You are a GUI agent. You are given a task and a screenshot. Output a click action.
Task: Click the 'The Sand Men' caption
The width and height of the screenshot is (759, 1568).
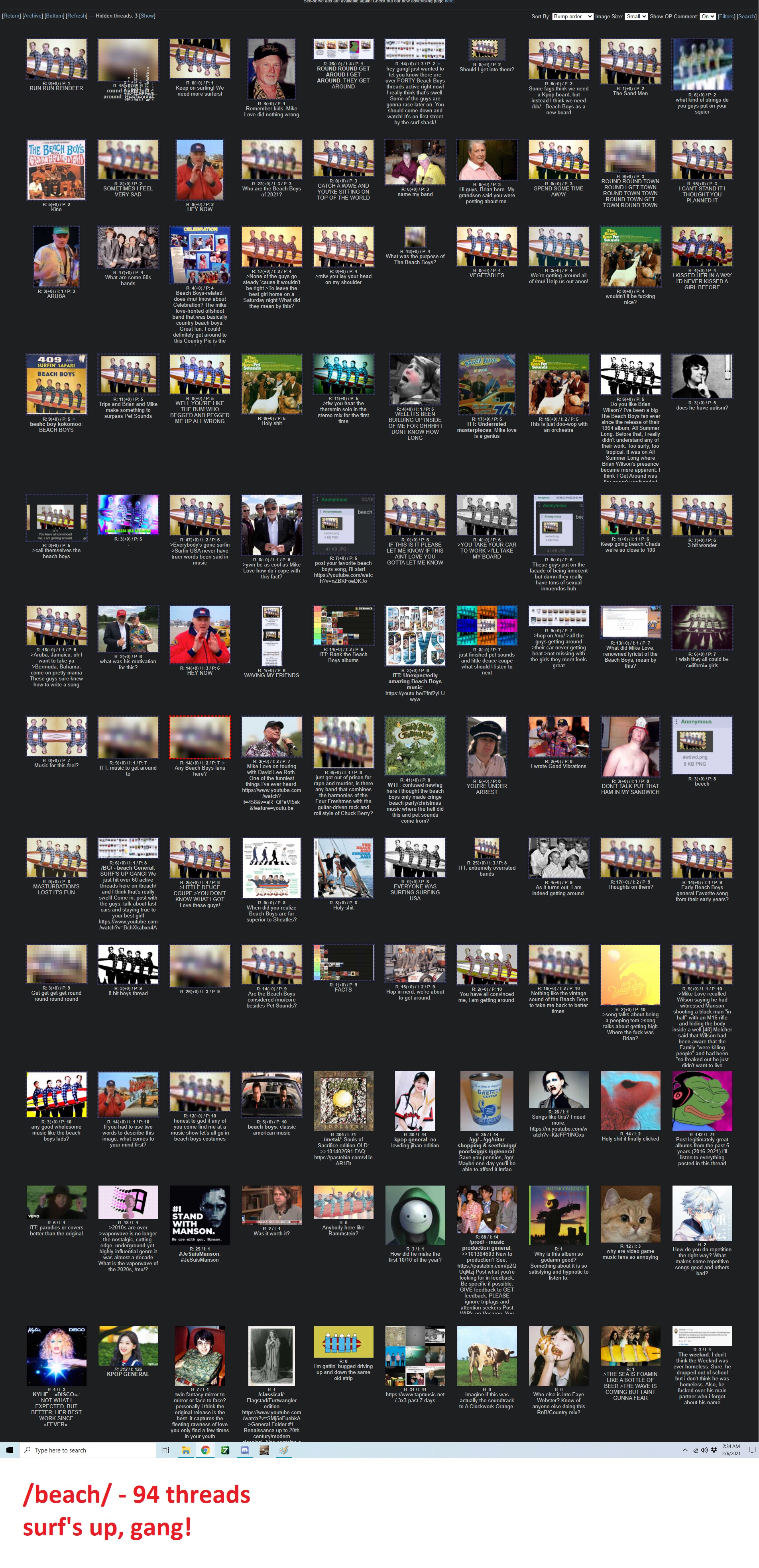click(631, 93)
